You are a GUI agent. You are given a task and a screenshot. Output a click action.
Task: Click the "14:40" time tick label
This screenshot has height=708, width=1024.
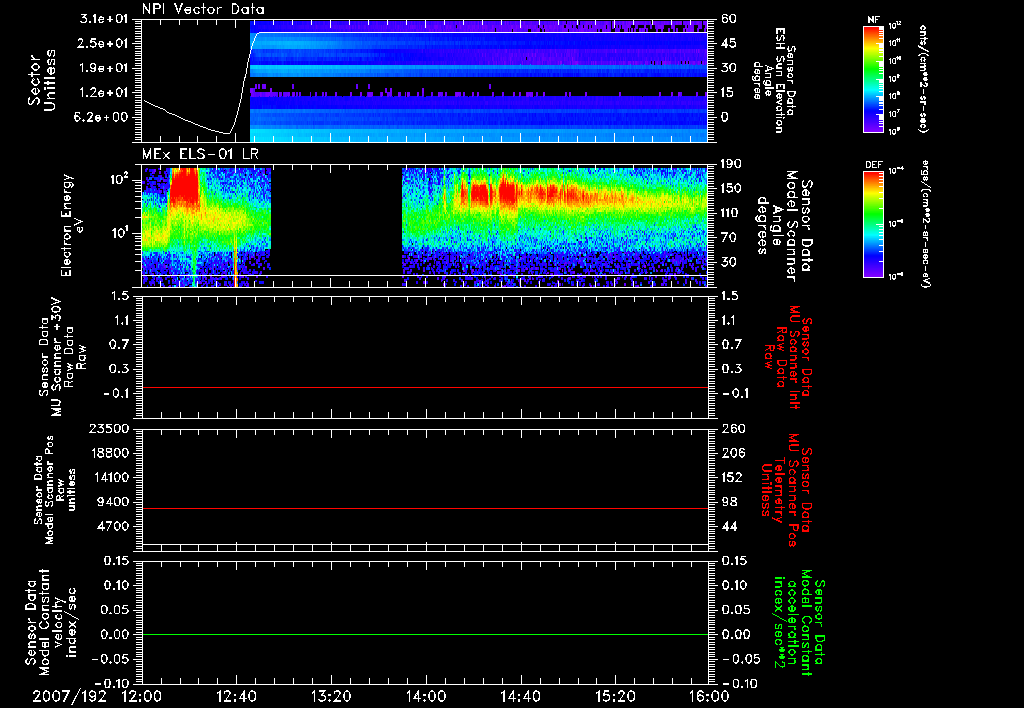[520, 696]
